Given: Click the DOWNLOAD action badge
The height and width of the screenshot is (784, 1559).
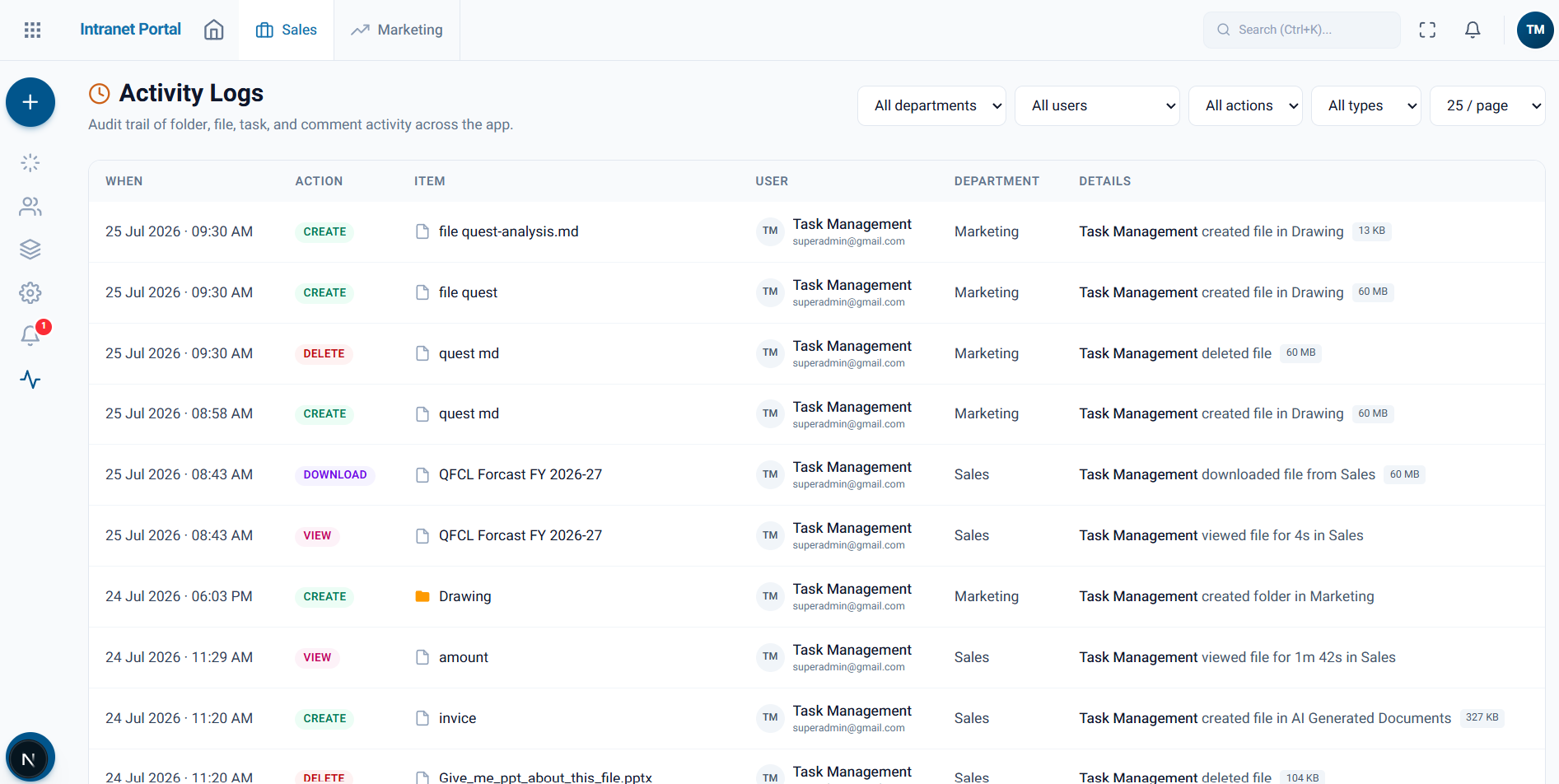Looking at the screenshot, I should tap(334, 474).
